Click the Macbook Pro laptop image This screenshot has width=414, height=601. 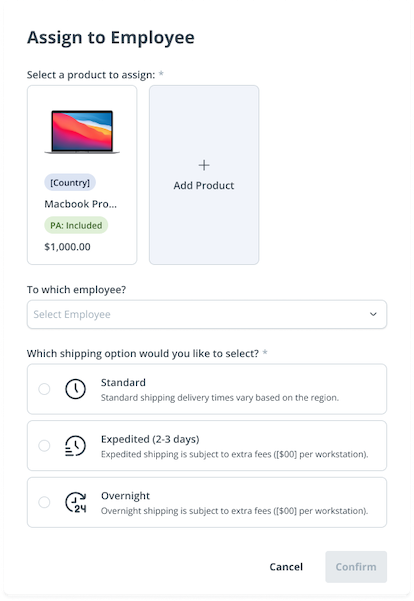(x=82, y=132)
